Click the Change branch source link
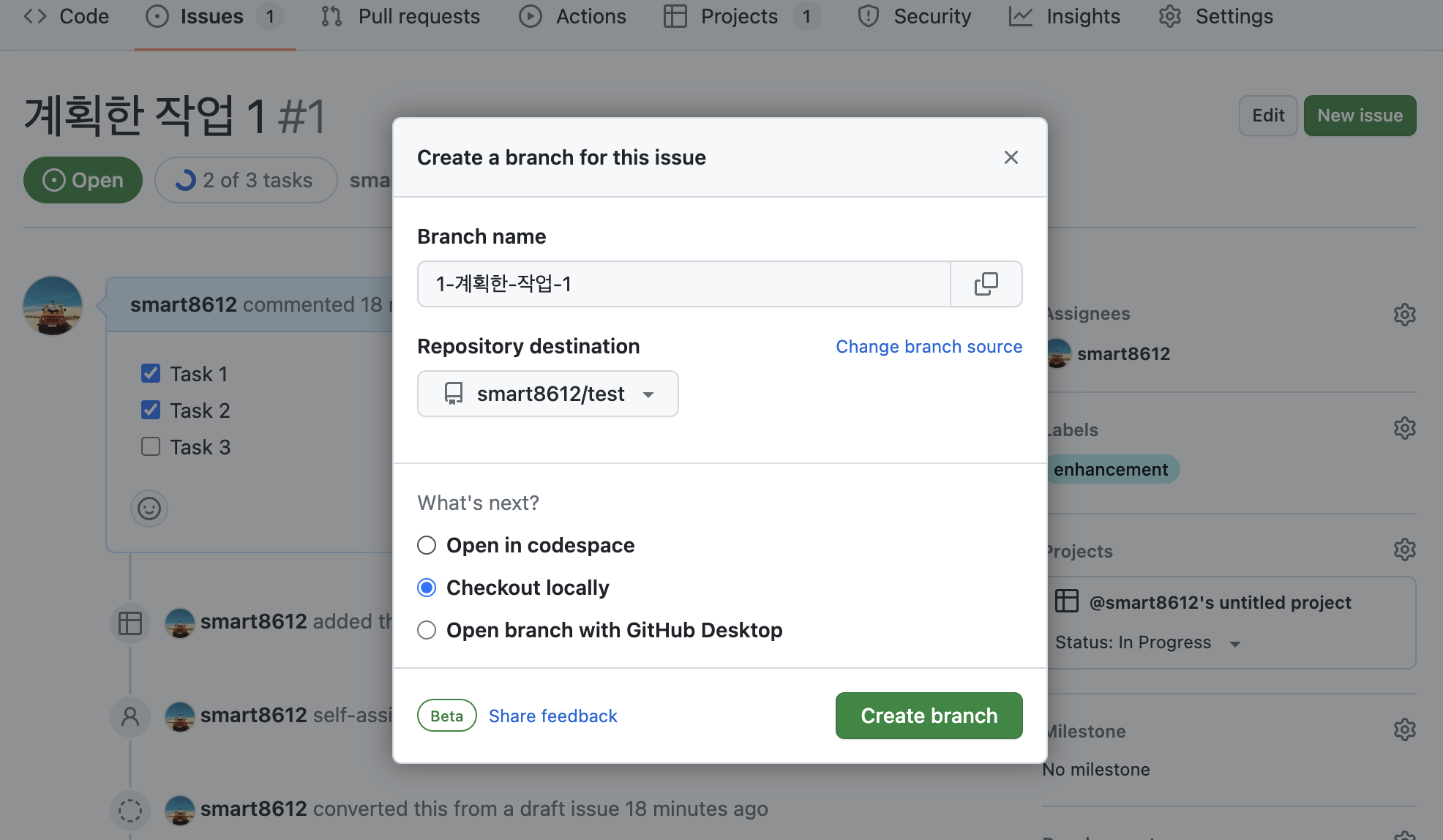The width and height of the screenshot is (1443, 840). point(929,346)
